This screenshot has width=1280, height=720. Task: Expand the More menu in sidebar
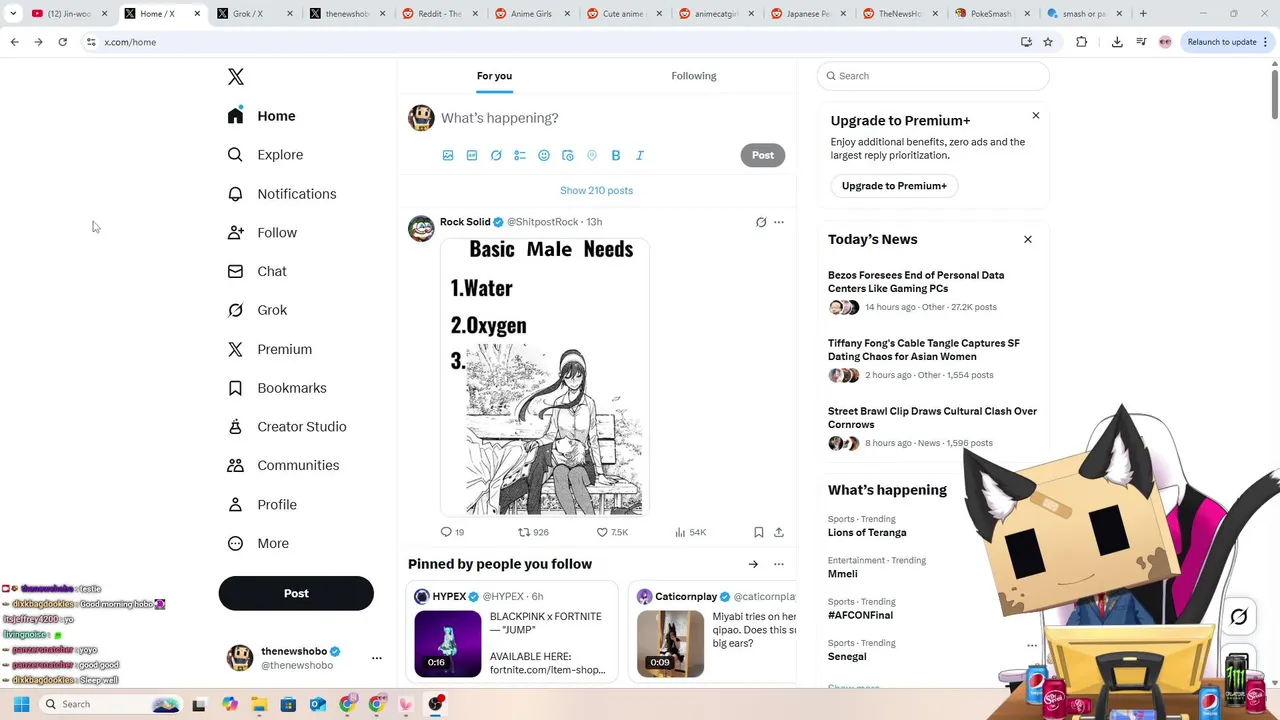point(258,543)
